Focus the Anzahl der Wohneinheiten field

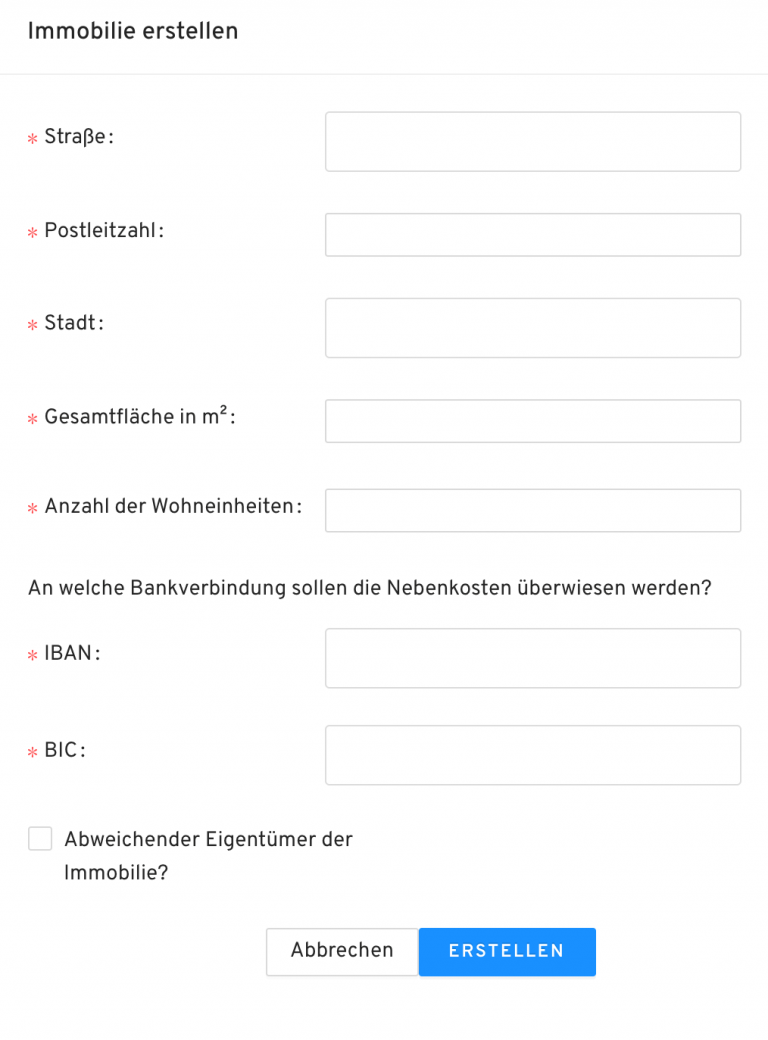(532, 510)
